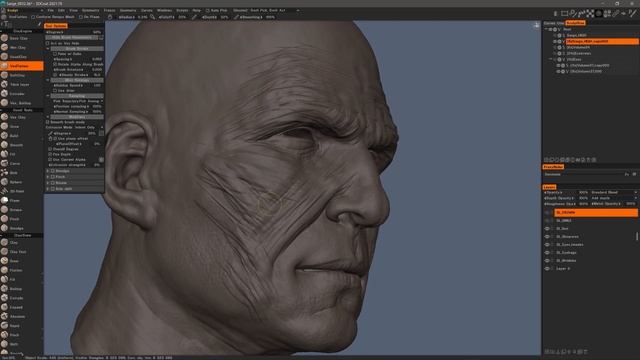Image resolution: width=640 pixels, height=360 pixels.
Task: Open the Geometry menu
Action: 128,10
